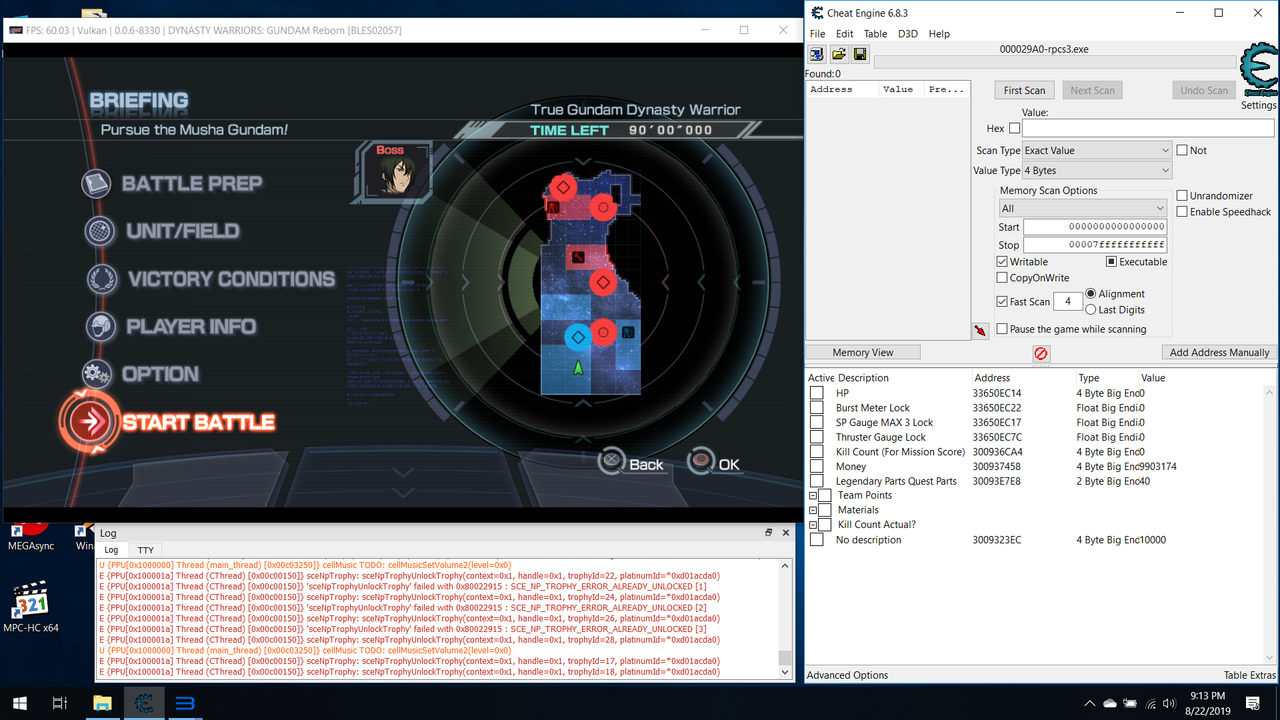Float the Log panel with undock icon
1280x720 pixels.
tap(769, 533)
